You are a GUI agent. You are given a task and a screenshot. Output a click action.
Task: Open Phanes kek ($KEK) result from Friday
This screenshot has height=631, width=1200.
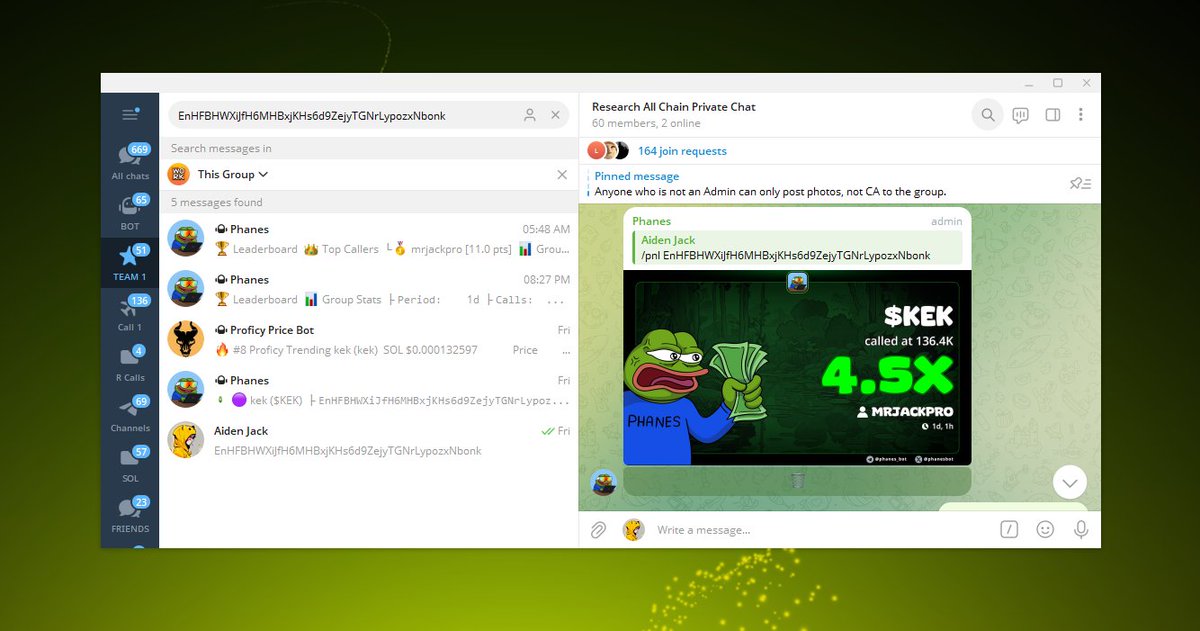(x=369, y=390)
